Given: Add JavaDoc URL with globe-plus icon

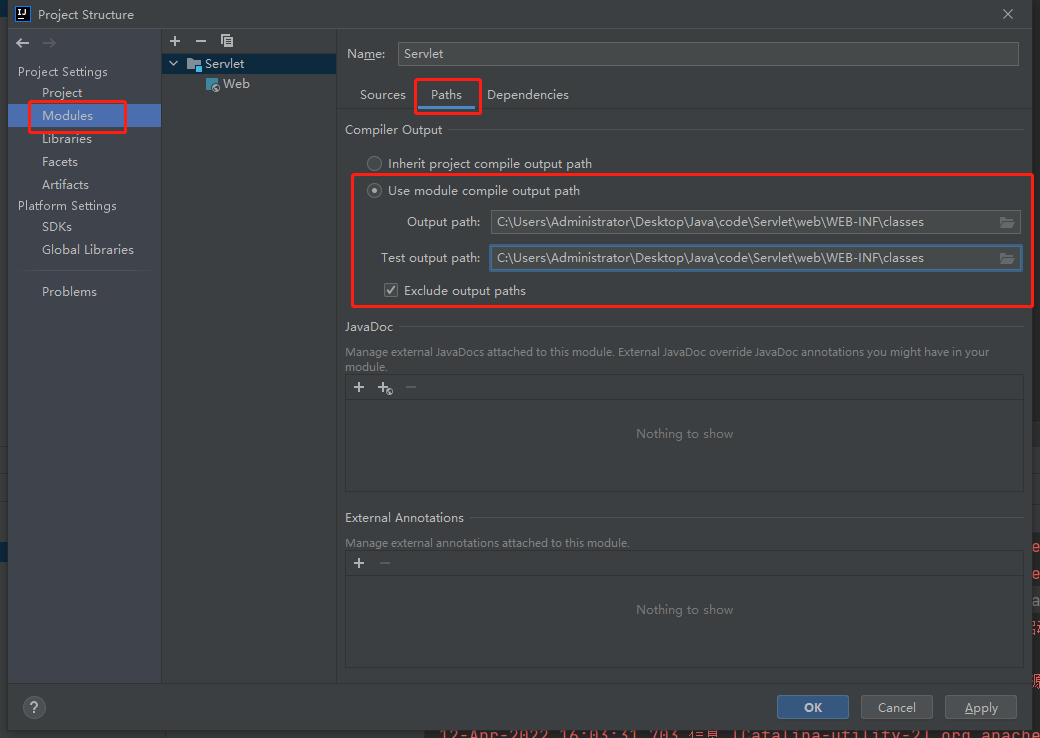Looking at the screenshot, I should point(385,388).
